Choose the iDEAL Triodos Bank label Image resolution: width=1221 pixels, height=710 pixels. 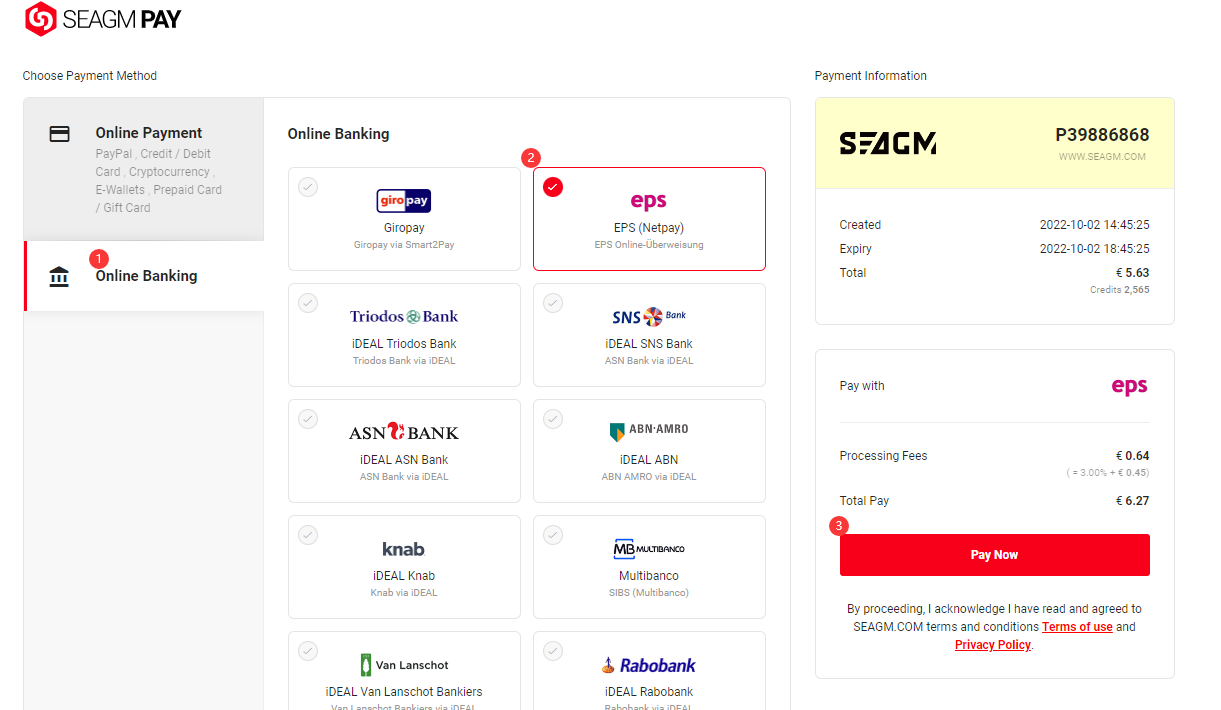[x=404, y=344]
